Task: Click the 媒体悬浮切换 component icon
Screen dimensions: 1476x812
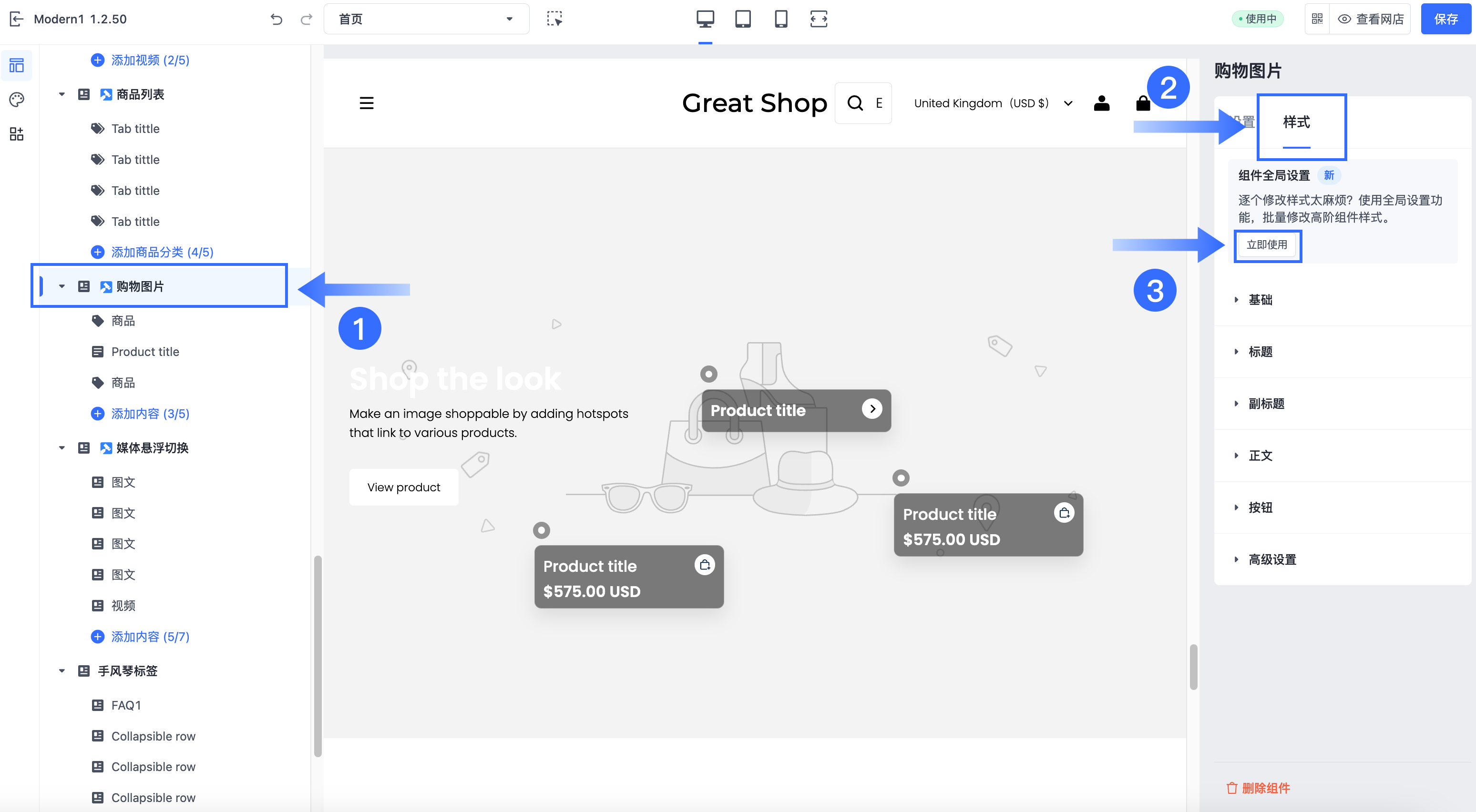Action: 106,448
